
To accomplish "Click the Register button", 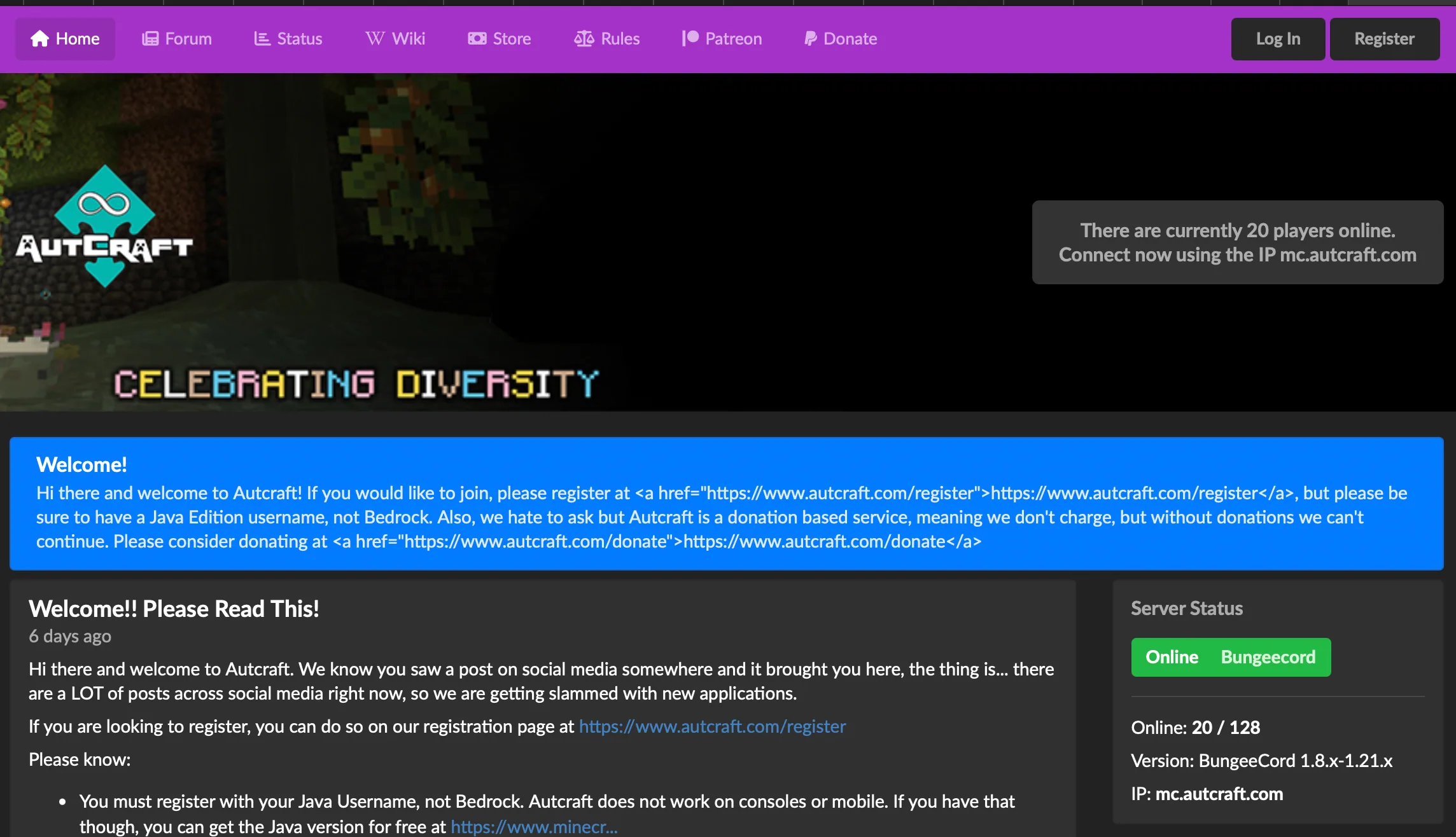I will (1385, 39).
